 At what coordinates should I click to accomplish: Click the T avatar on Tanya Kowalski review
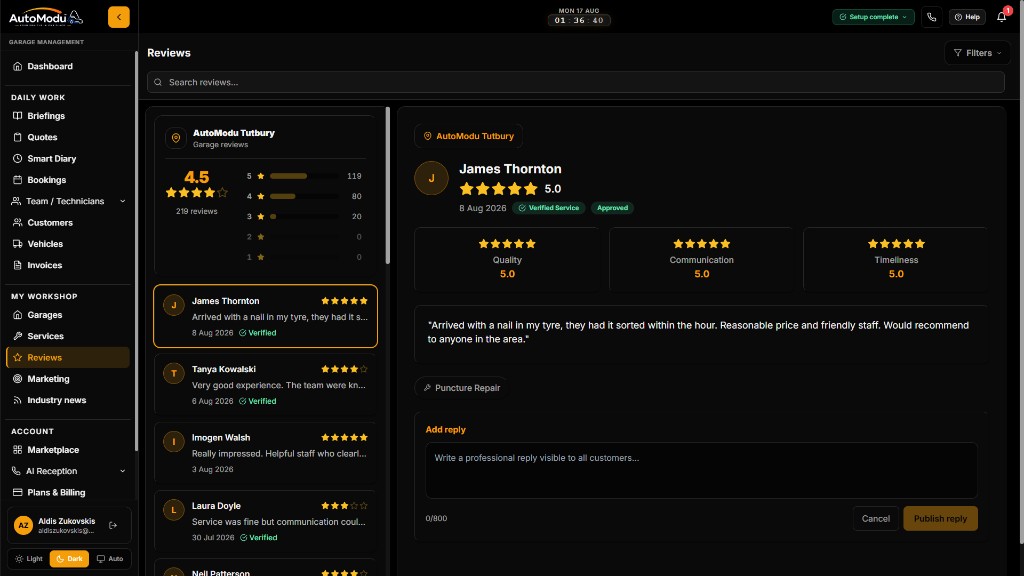click(x=174, y=374)
